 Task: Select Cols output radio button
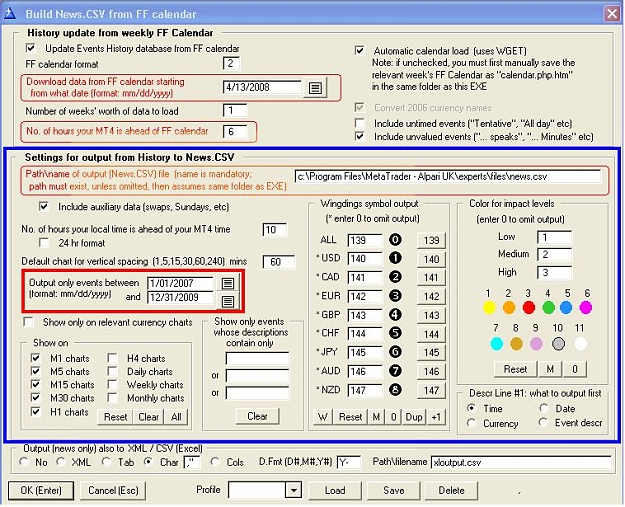tap(215, 462)
